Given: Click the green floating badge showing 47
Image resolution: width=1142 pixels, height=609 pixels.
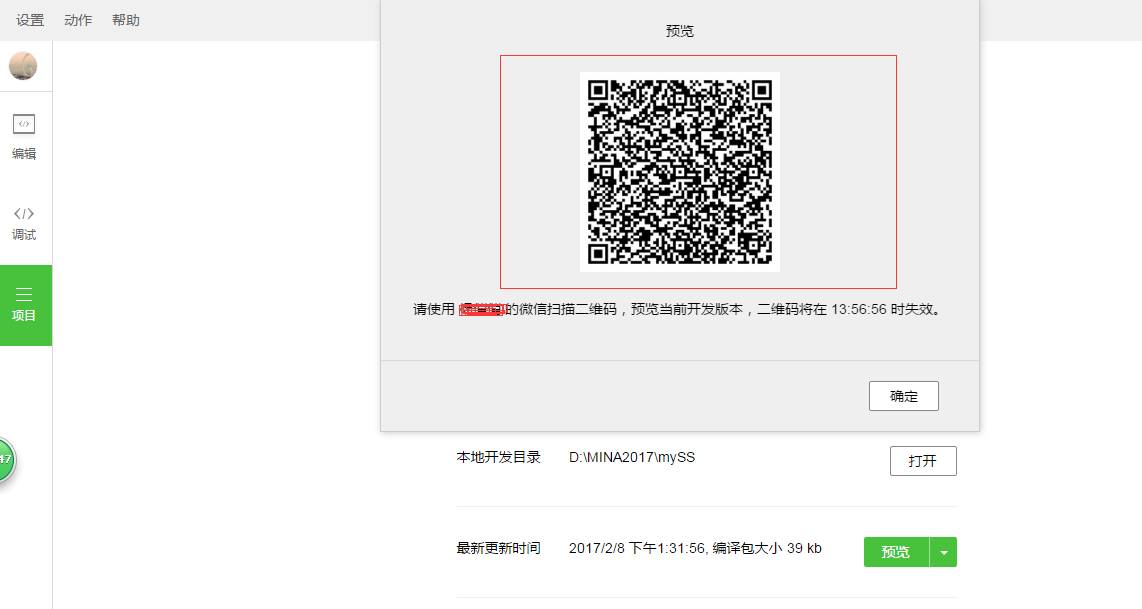Looking at the screenshot, I should point(6,459).
